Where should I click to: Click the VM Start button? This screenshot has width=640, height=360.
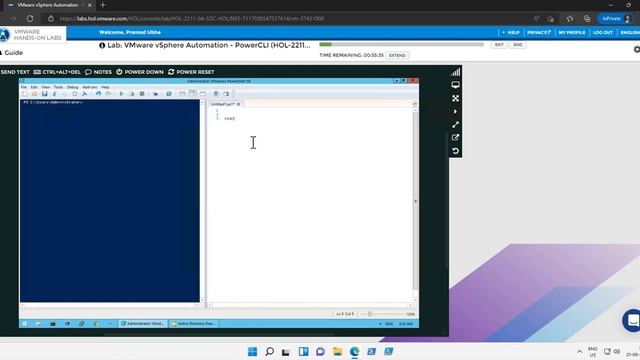point(24,324)
